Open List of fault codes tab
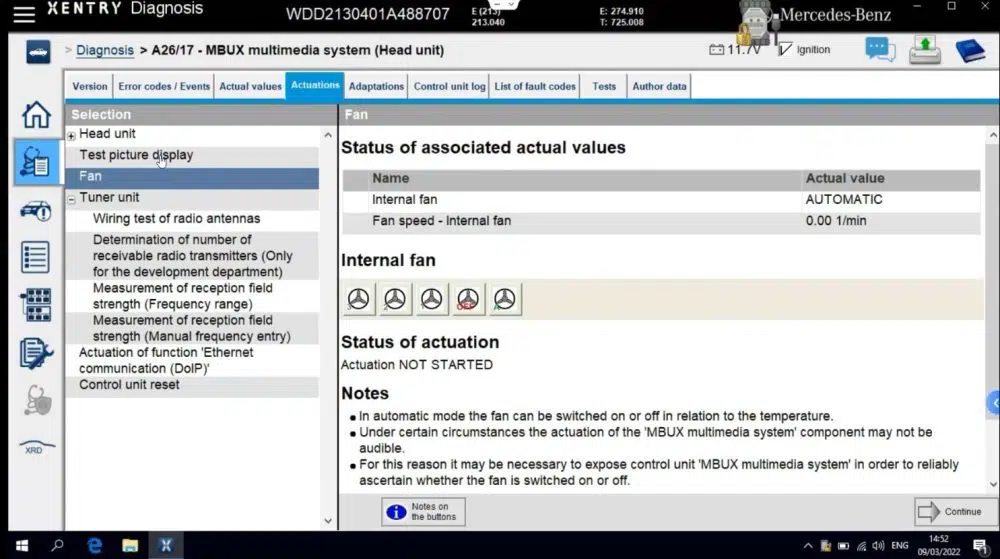Screen dimensions: 1000x559 tap(535, 87)
